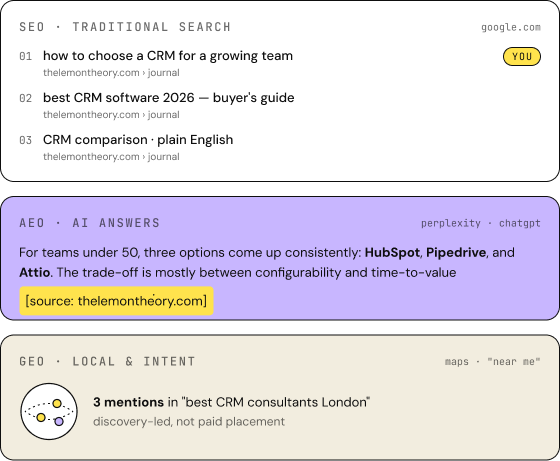Click the 'perplexity · chatgpt' label
560x461 pixels.
pos(481,224)
